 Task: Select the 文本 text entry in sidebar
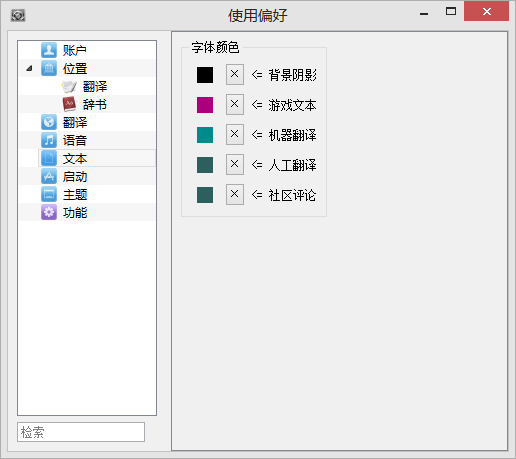[97, 158]
